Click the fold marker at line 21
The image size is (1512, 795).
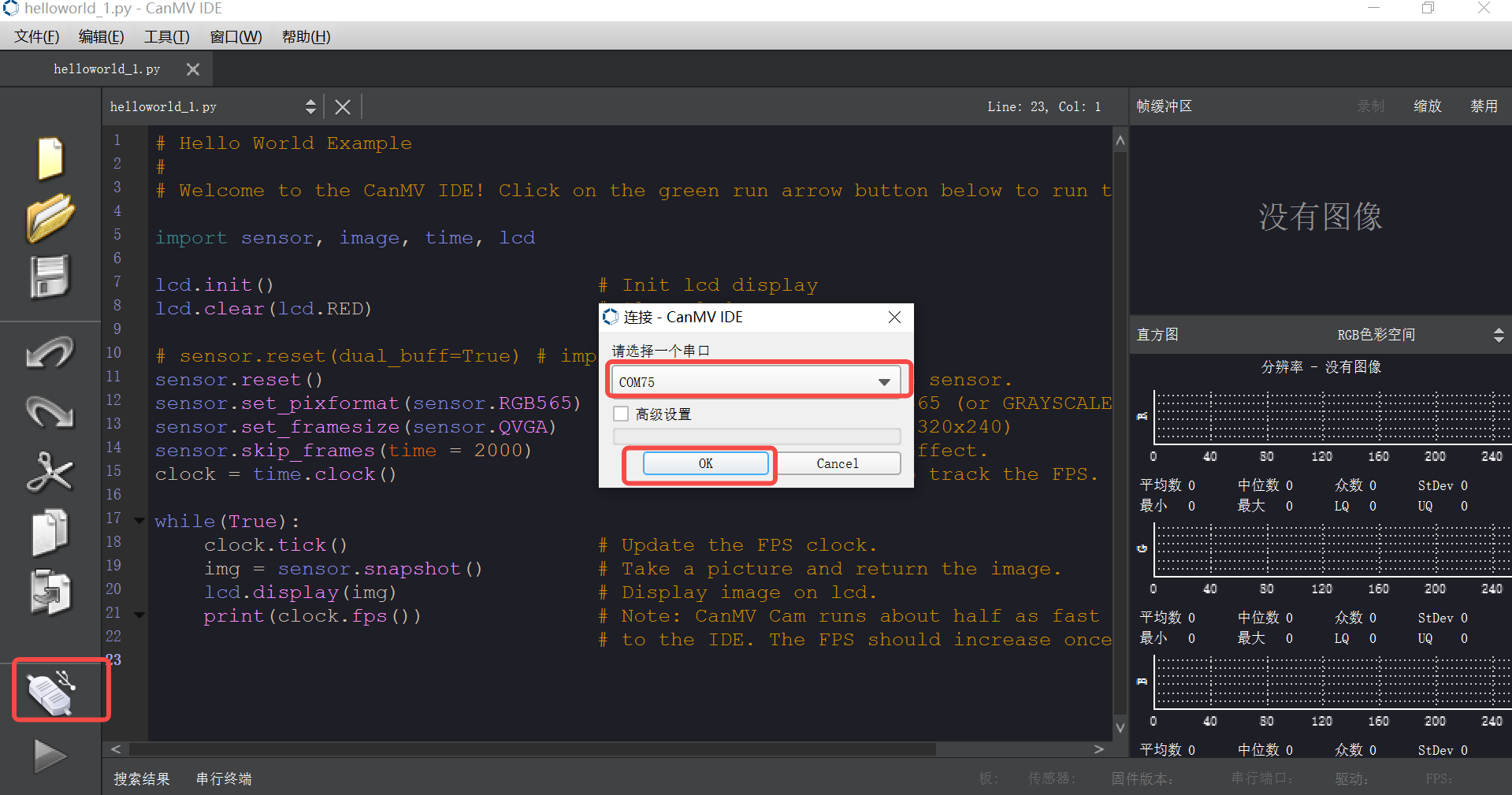[139, 615]
